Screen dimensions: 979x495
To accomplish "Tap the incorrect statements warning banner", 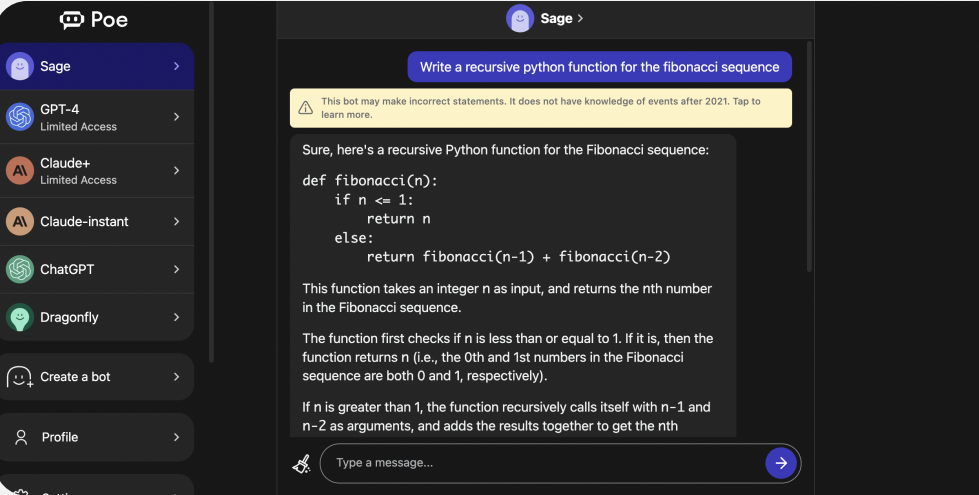I will pos(541,108).
